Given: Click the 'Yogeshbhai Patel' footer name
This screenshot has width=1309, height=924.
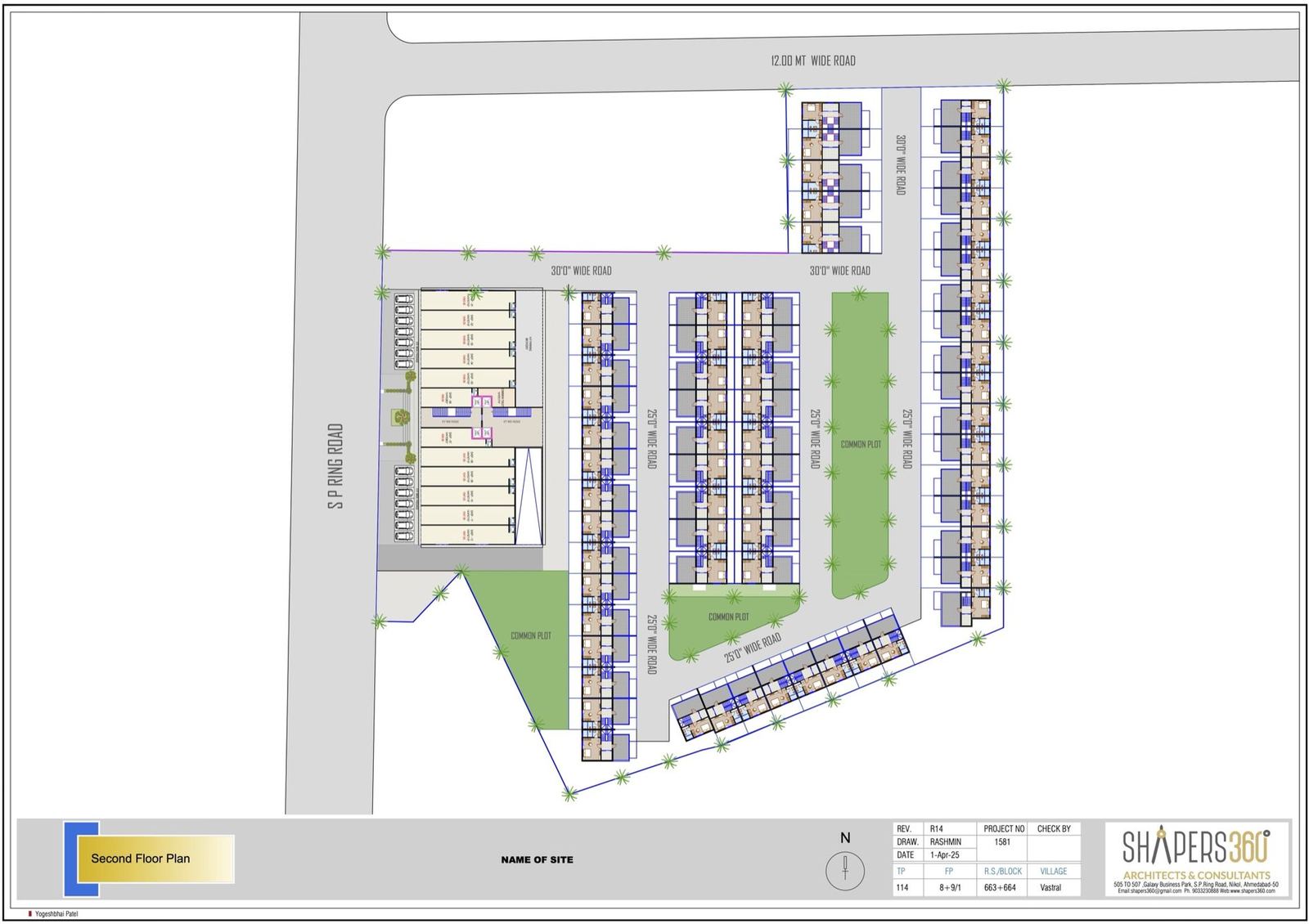Looking at the screenshot, I should (57, 913).
